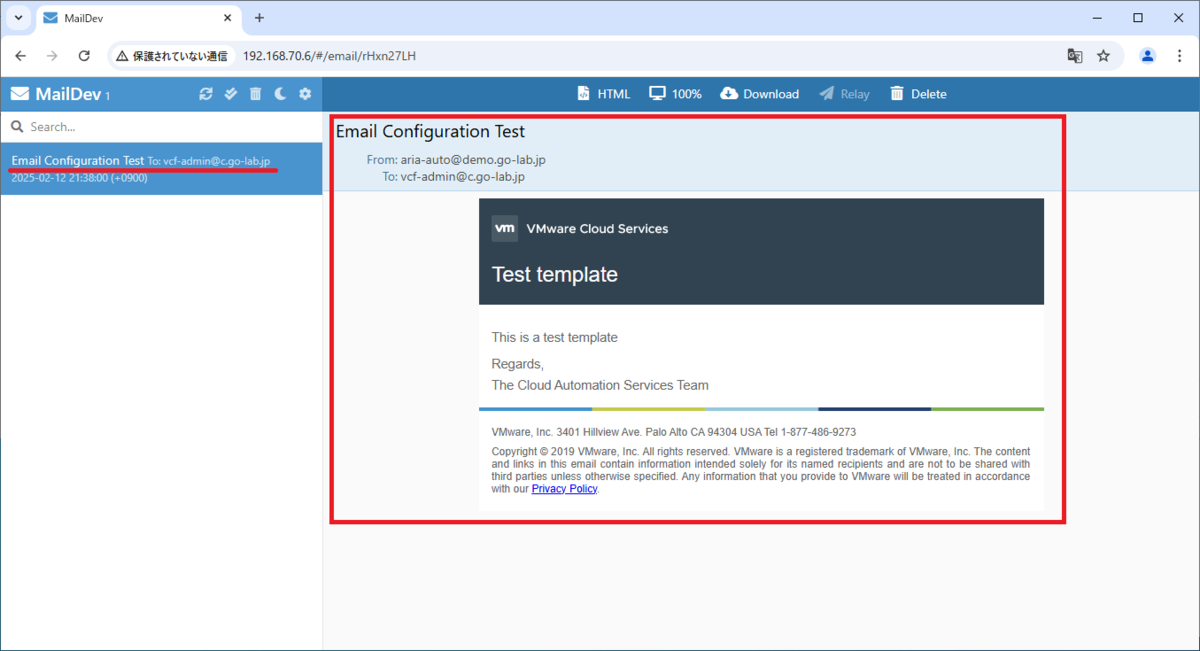
Task: Delete all emails with trash icon in sidebar header
Action: click(255, 94)
